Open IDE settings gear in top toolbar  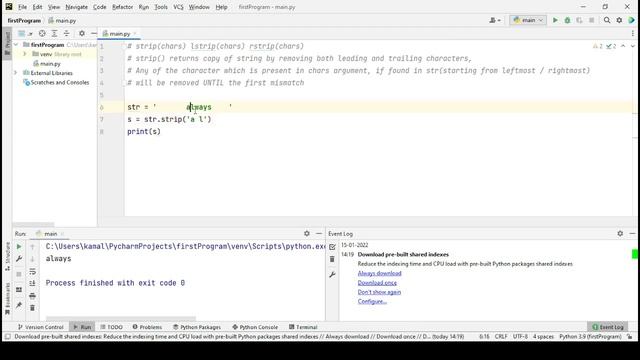619,20
